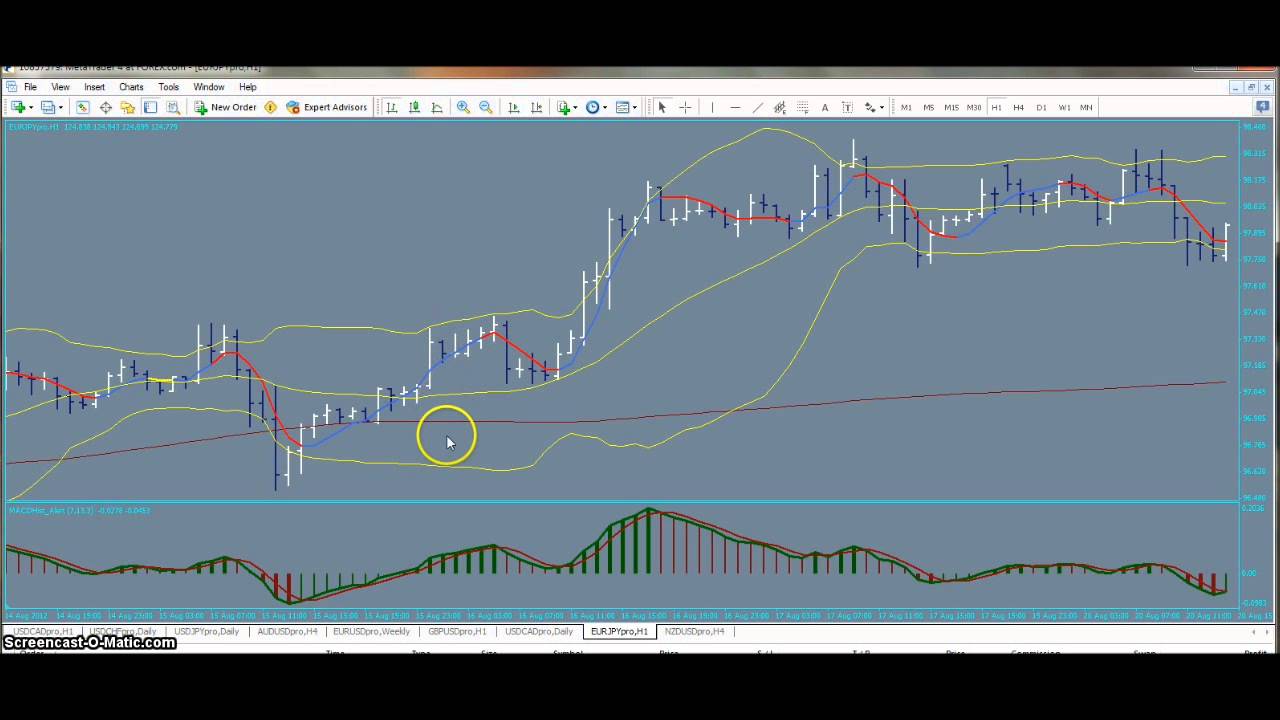Toggle the Terminal window icon
Image resolution: width=1280 pixels, height=720 pixels.
coord(151,107)
